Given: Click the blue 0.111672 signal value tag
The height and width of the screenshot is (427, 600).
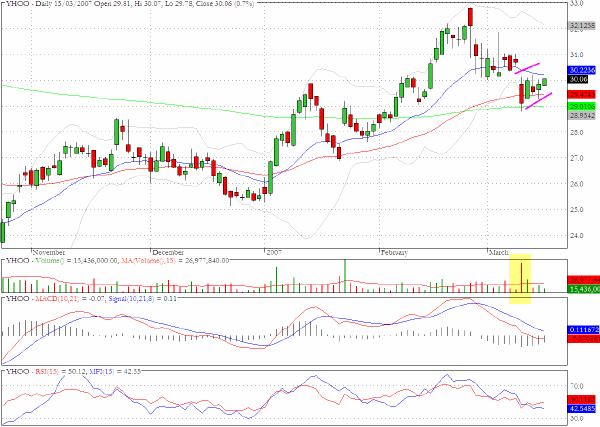Looking at the screenshot, I should (x=582, y=330).
